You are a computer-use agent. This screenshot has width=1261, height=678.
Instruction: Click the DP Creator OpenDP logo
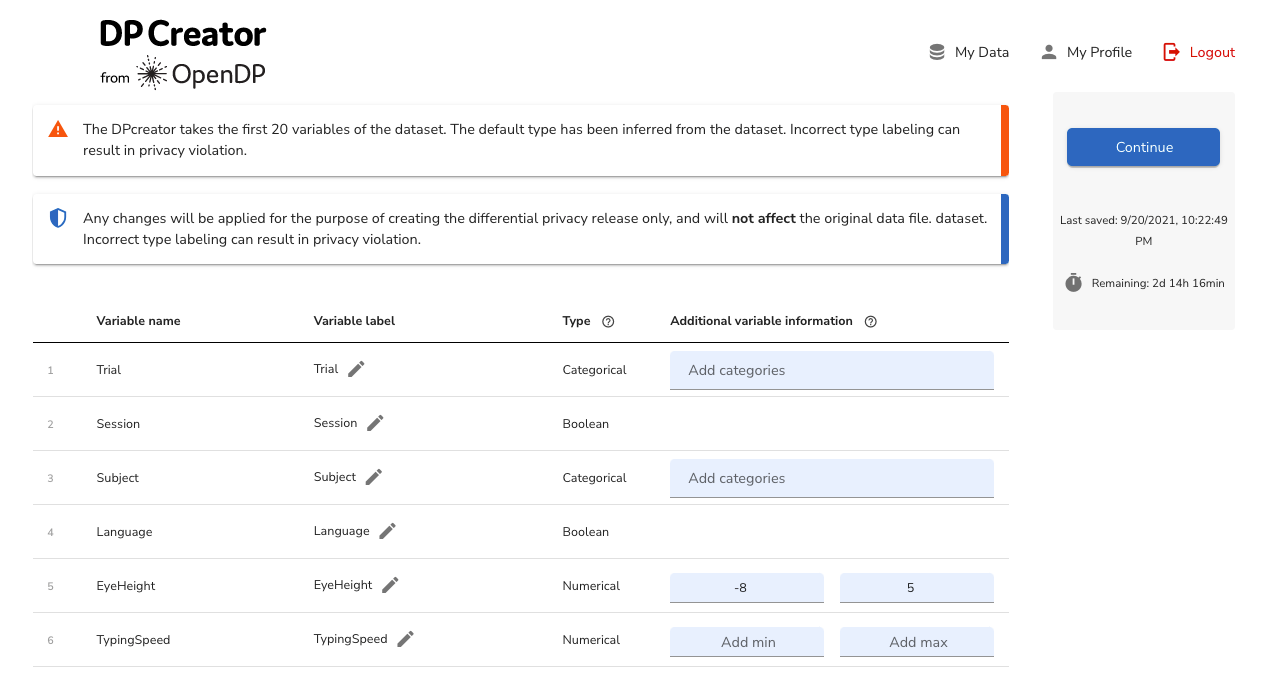click(x=183, y=54)
